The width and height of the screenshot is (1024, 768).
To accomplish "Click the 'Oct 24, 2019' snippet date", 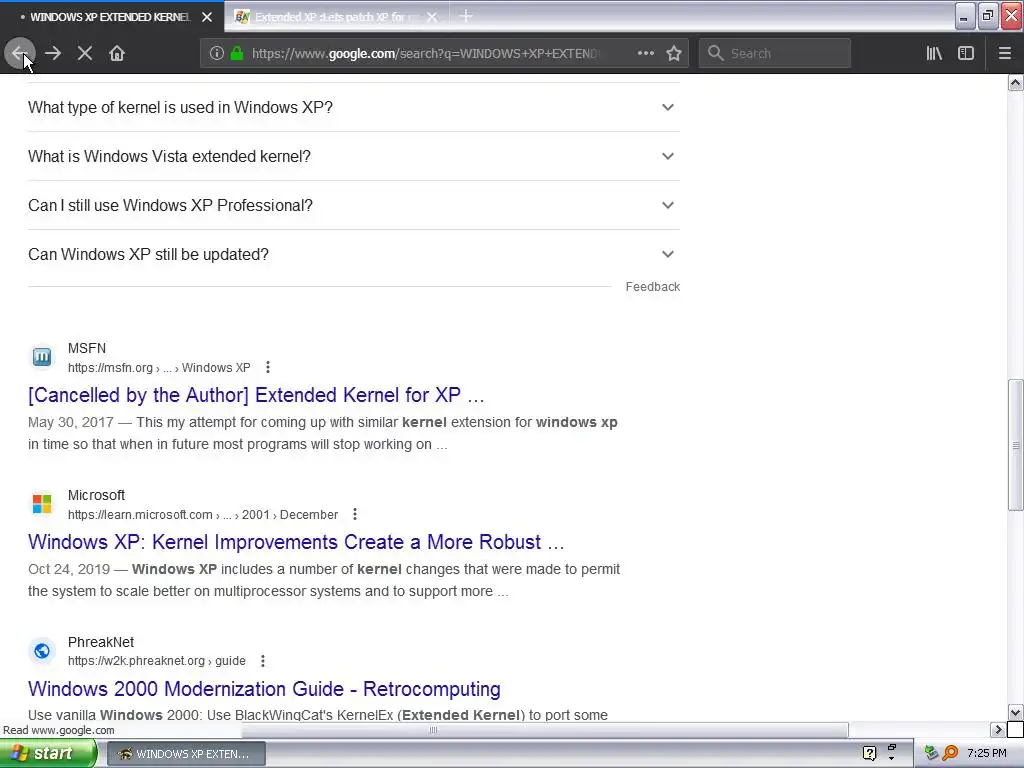I will coord(69,569).
